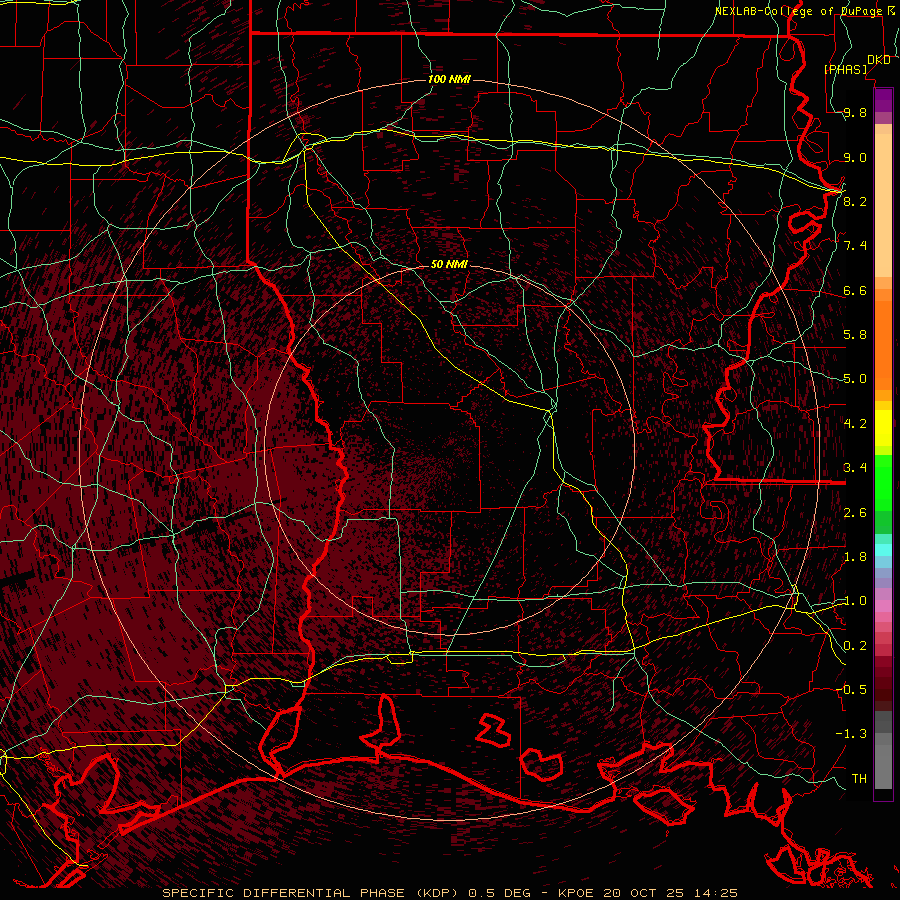Click the -0.5 value on the color scale
The height and width of the screenshot is (900, 900).
click(851, 689)
